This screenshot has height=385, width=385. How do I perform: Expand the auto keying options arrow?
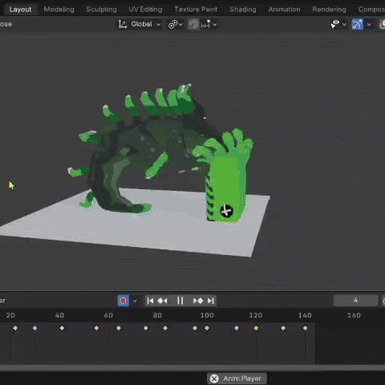click(135, 301)
